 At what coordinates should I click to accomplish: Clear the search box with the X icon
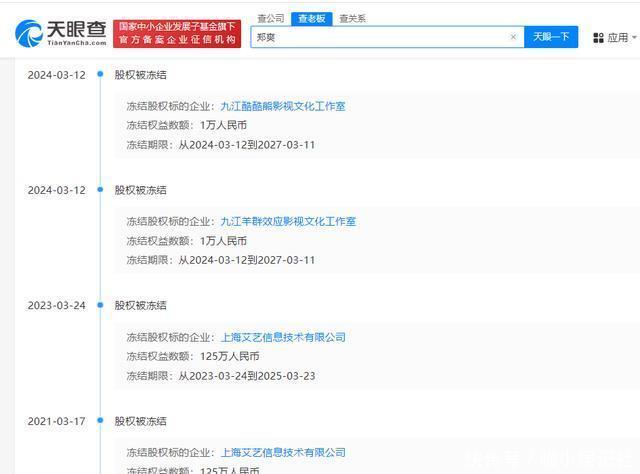coord(513,37)
